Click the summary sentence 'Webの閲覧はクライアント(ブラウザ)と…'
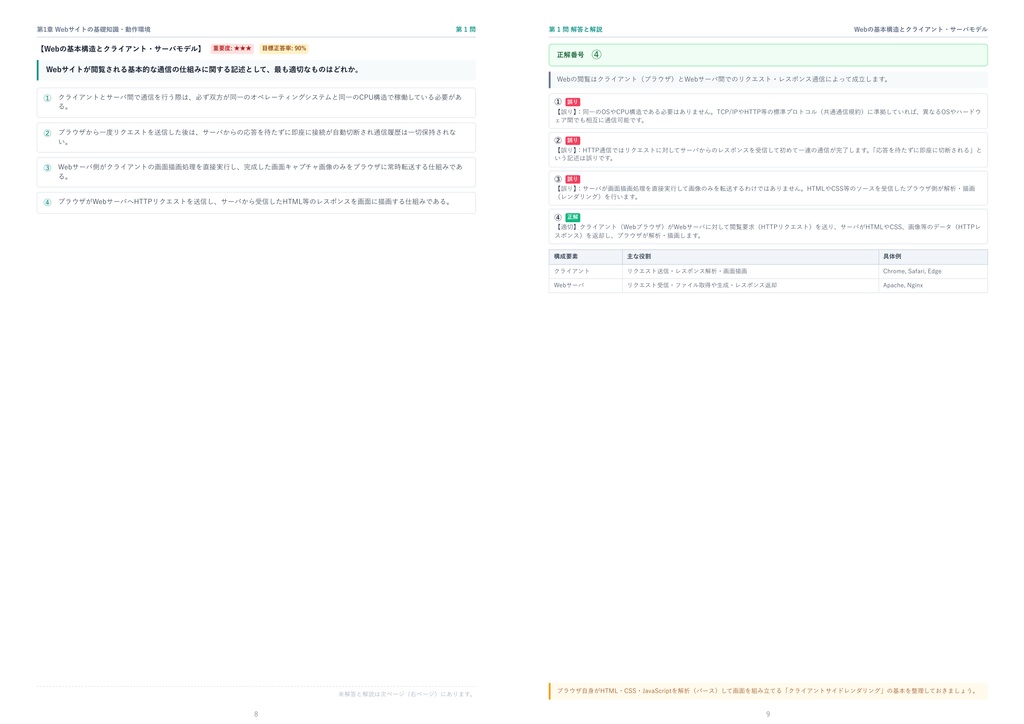 [x=768, y=80]
